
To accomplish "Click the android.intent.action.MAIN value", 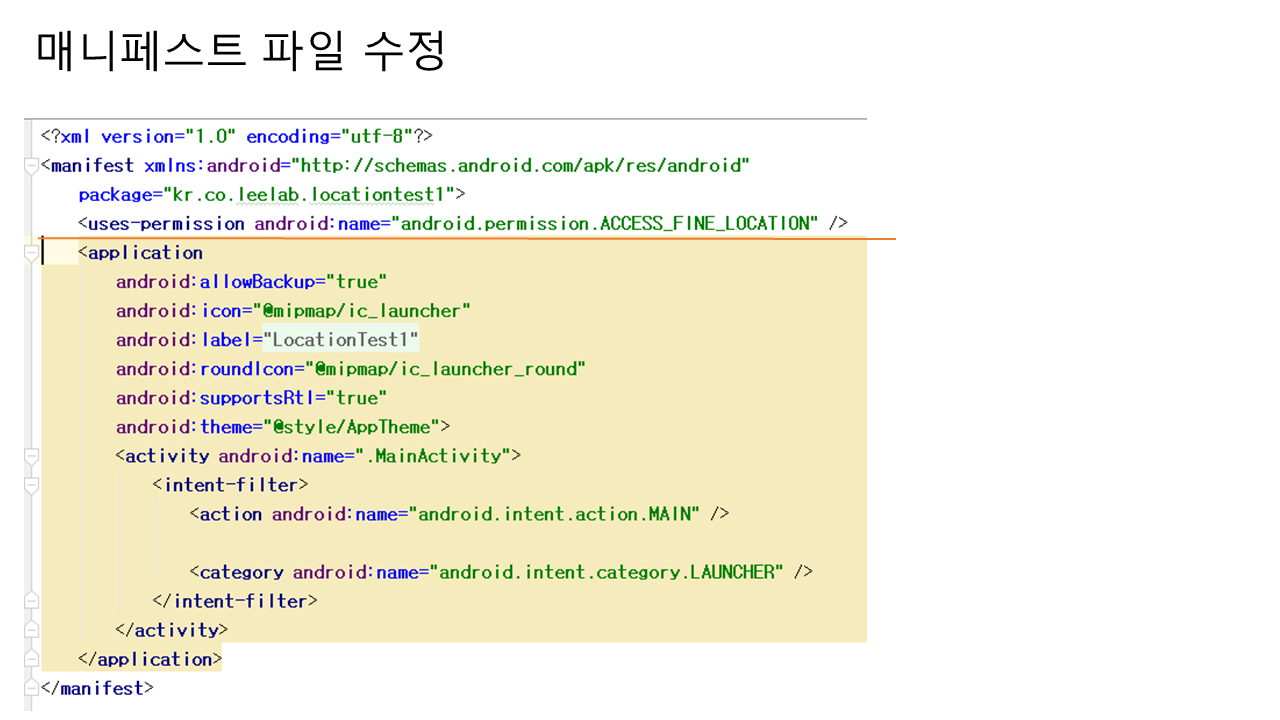I will (x=555, y=514).
